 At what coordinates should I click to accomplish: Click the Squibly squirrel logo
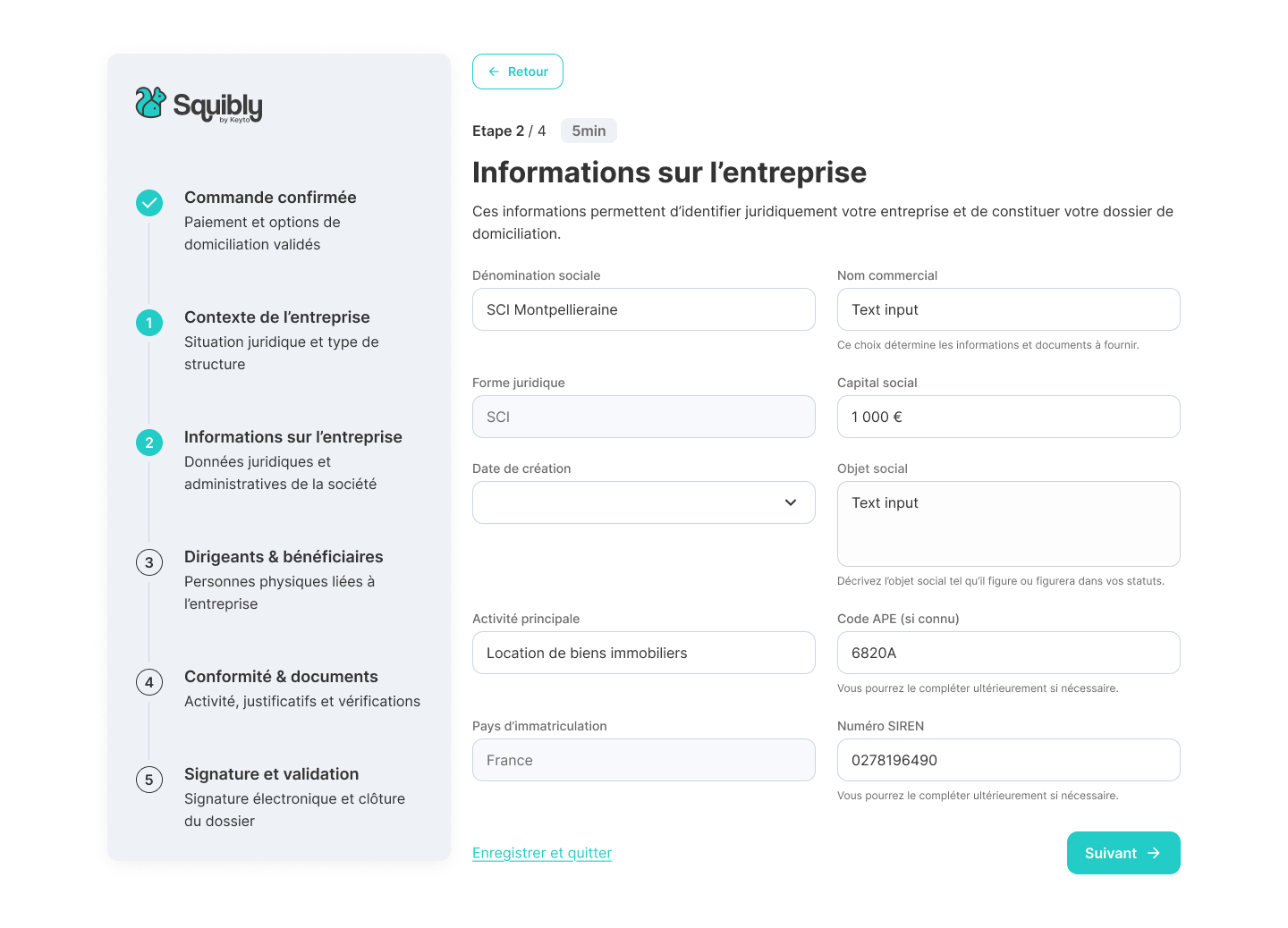point(151,104)
